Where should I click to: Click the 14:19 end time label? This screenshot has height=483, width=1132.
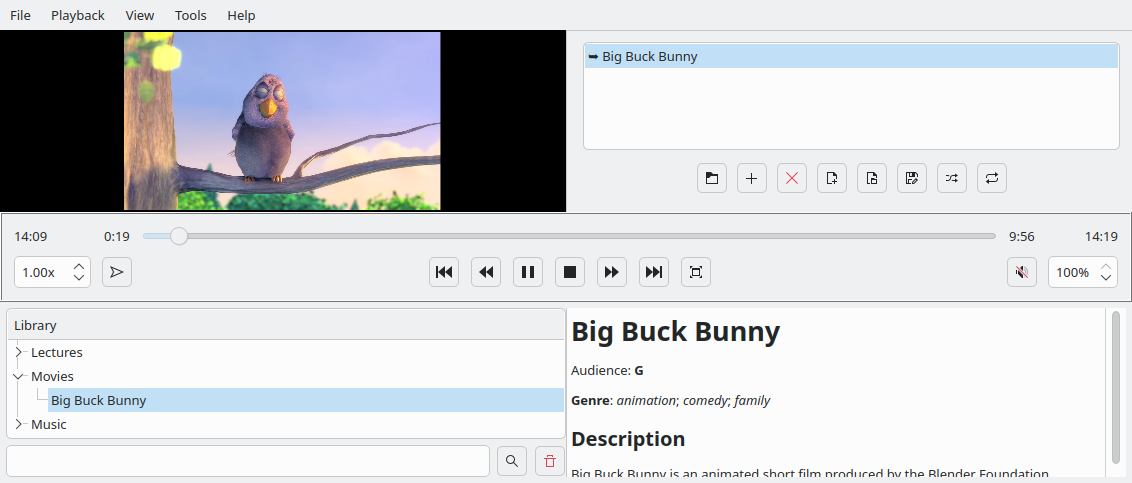1101,236
